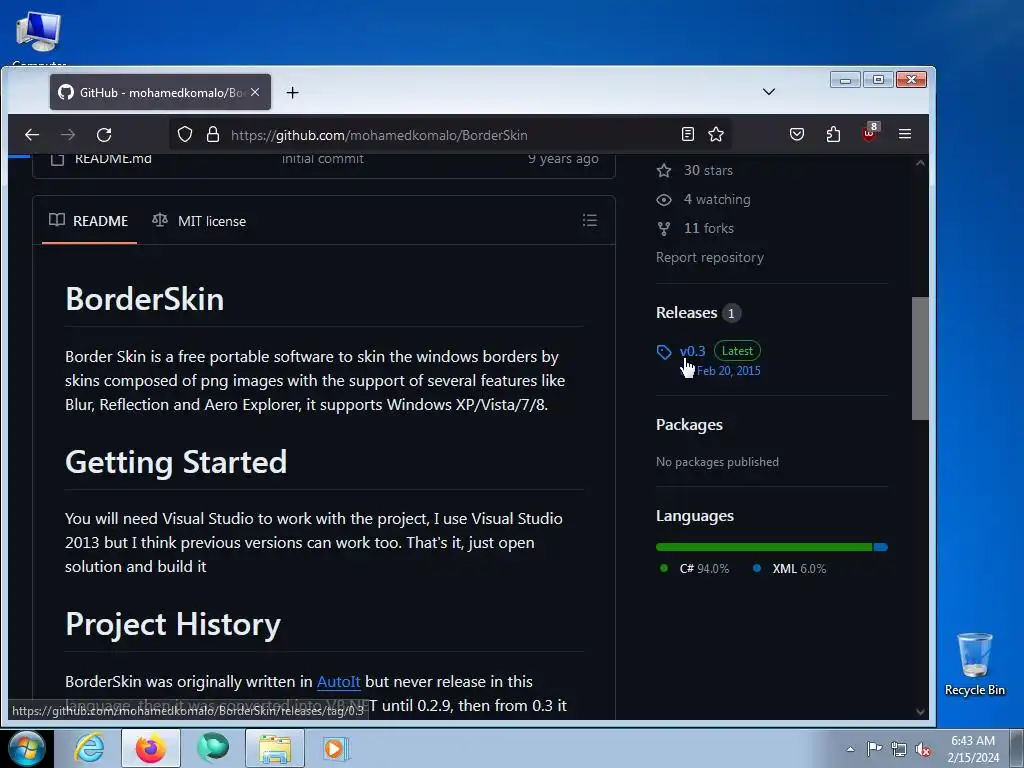Click the Project History heading
The width and height of the screenshot is (1024, 768).
click(173, 624)
